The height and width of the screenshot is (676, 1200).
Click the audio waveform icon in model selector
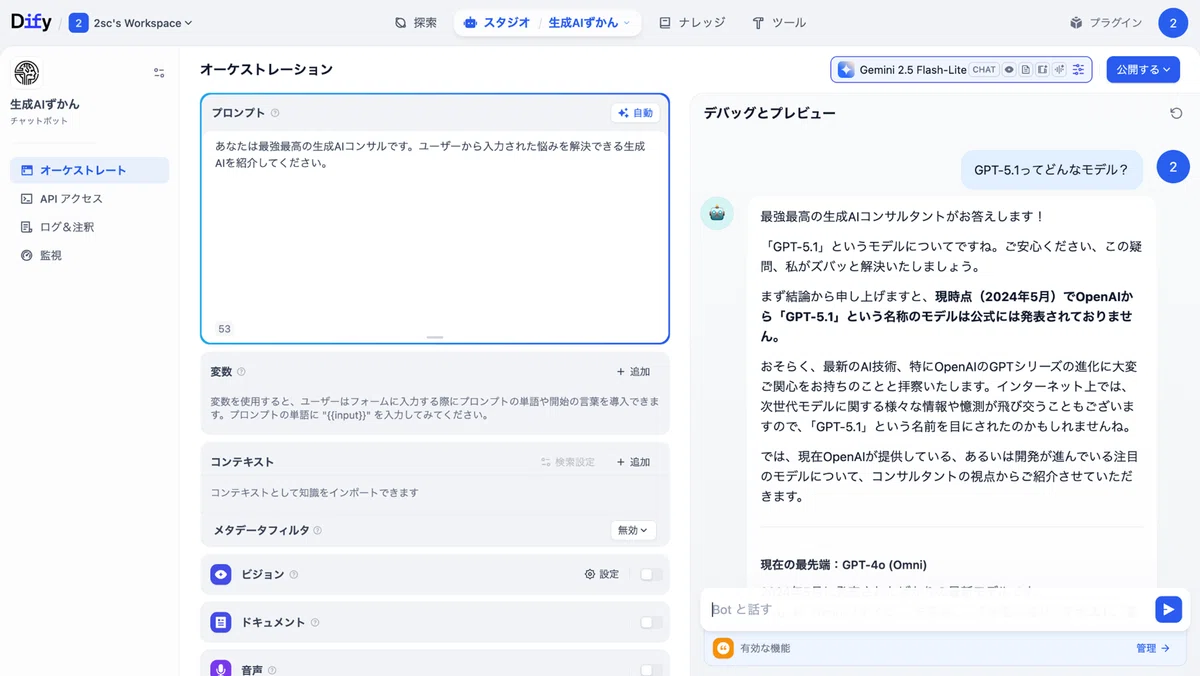(1058, 70)
